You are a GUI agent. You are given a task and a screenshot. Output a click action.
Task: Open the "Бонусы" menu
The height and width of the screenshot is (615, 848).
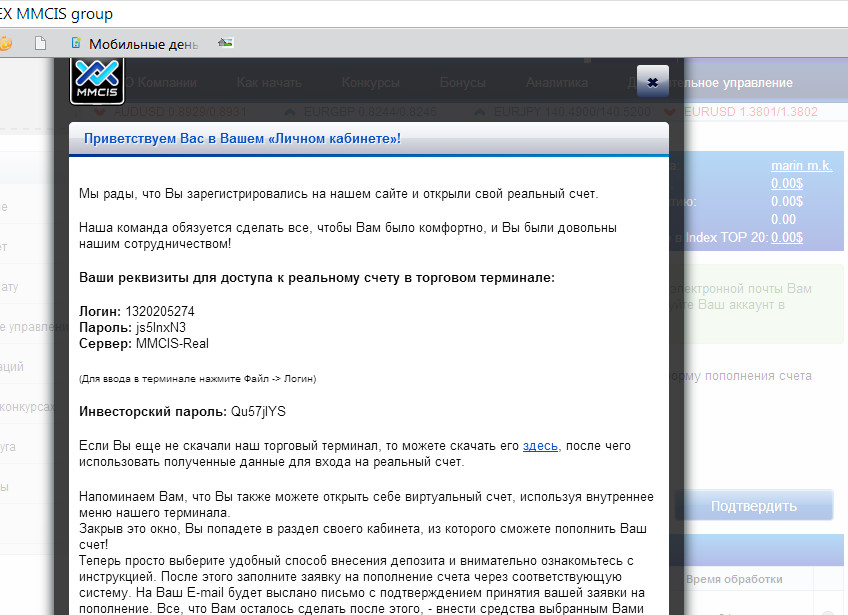pyautogui.click(x=462, y=83)
